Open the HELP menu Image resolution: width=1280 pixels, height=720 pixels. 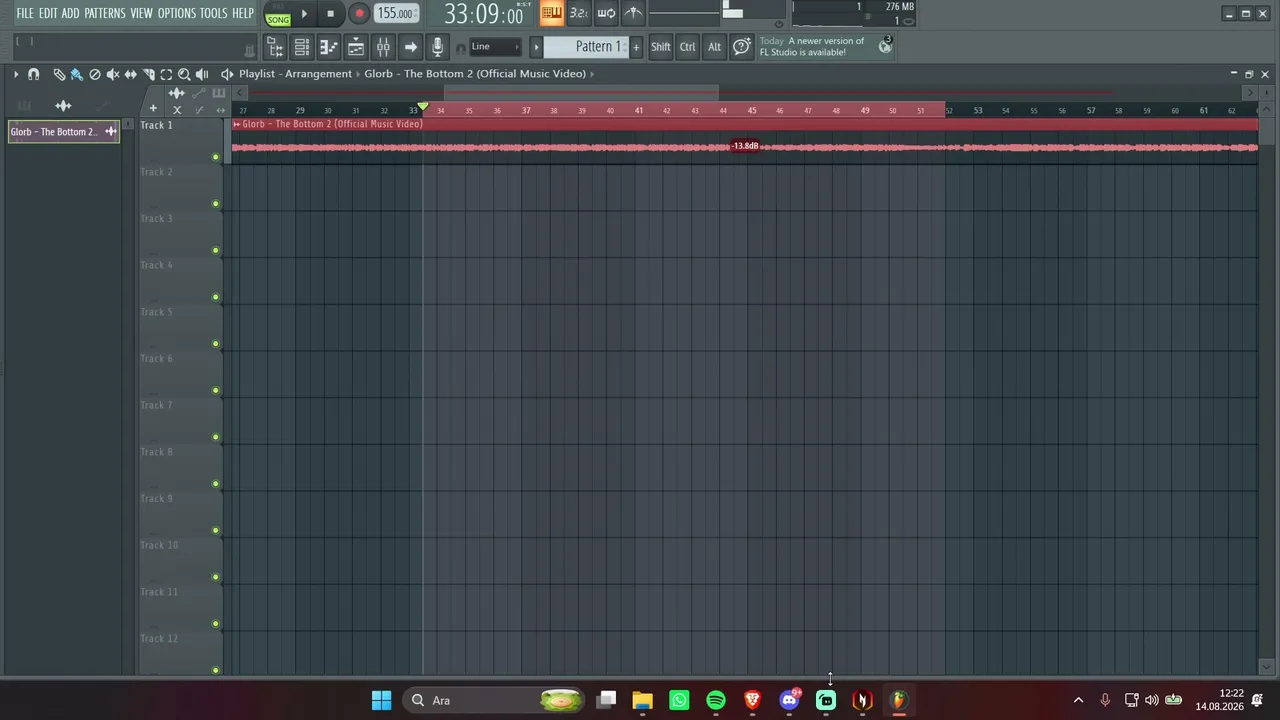(243, 13)
